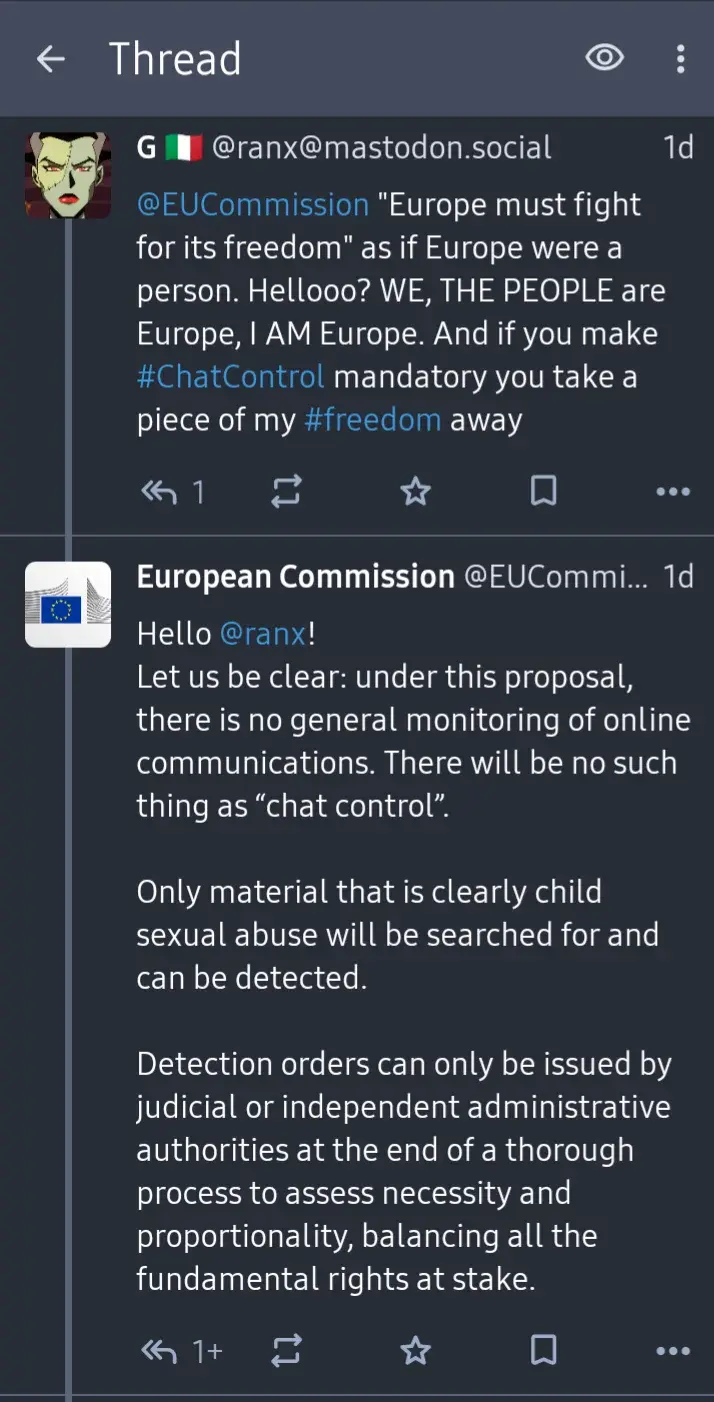Open the @EUCommission mention link
The height and width of the screenshot is (1402, 714).
point(253,205)
